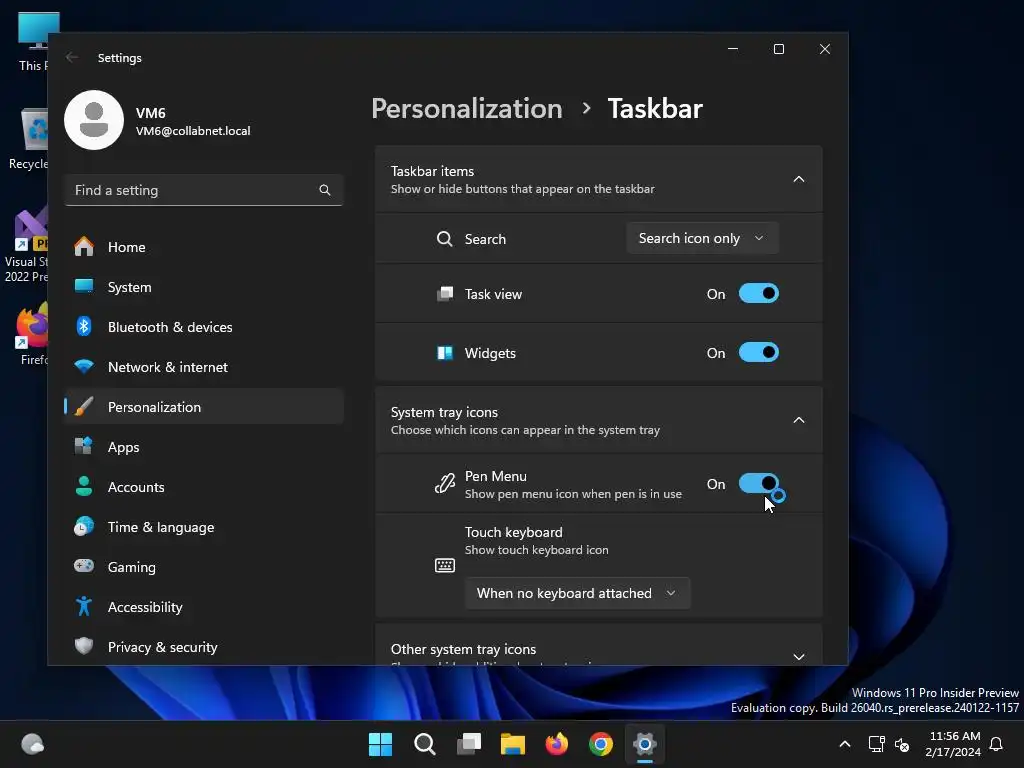Launch File Explorer from the taskbar
This screenshot has height=768, width=1024.
tap(513, 744)
